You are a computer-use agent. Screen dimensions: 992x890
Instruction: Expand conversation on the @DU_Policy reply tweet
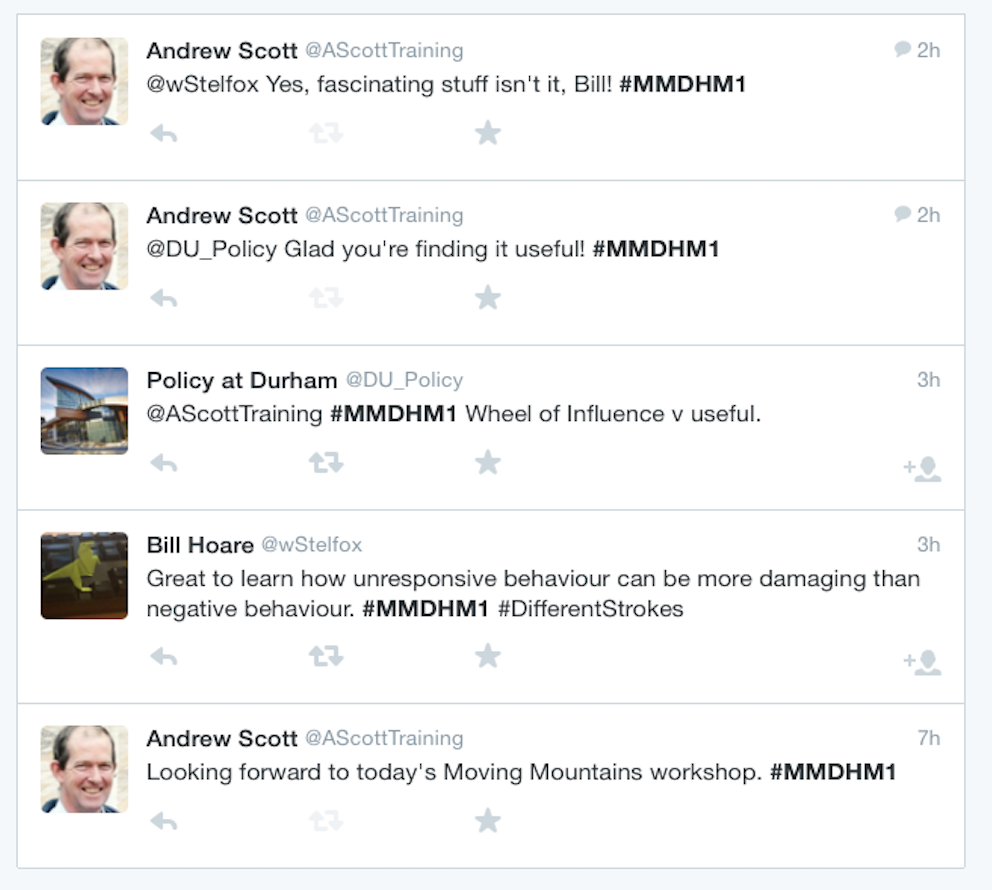pos(902,214)
